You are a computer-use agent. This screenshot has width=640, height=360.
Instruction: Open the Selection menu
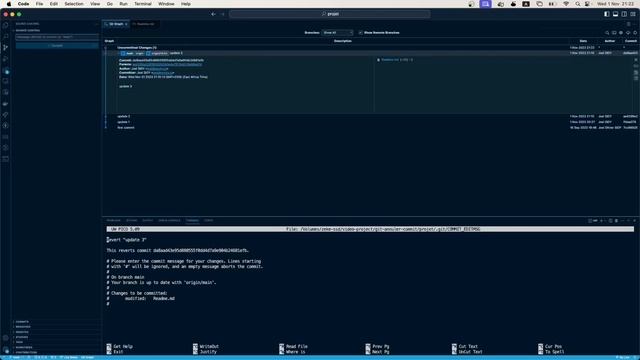[74, 4]
